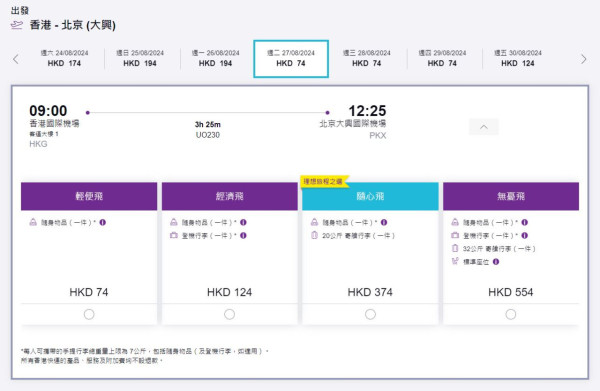Select the 無憂飛 HKD 554 radio button
This screenshot has width=600, height=391.
[x=511, y=314]
